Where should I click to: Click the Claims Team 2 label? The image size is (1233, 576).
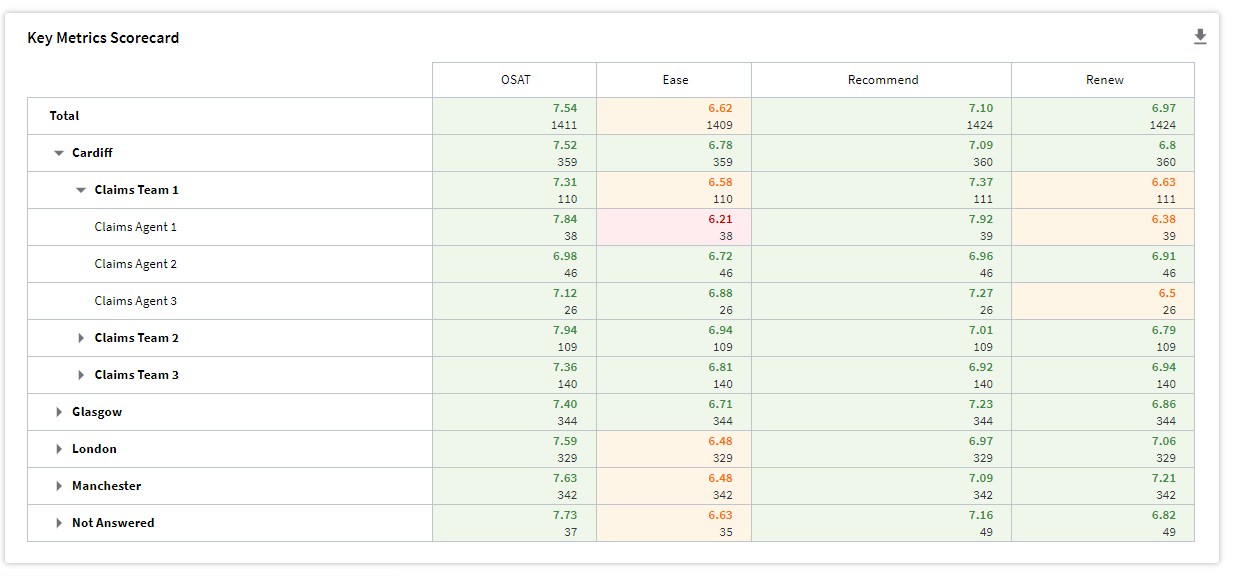[137, 338]
